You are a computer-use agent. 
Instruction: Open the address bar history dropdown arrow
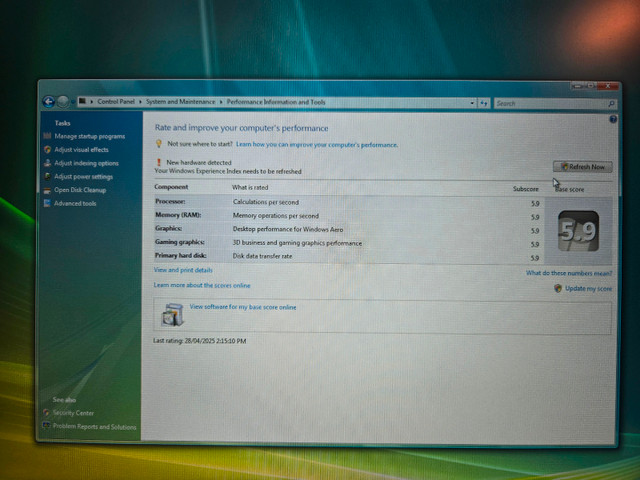pos(472,103)
